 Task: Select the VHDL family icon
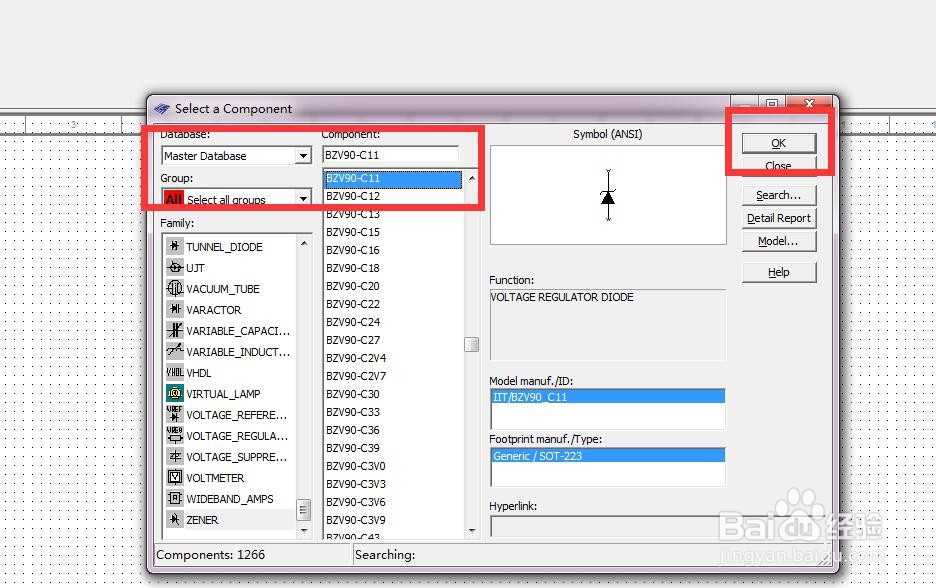tap(175, 372)
